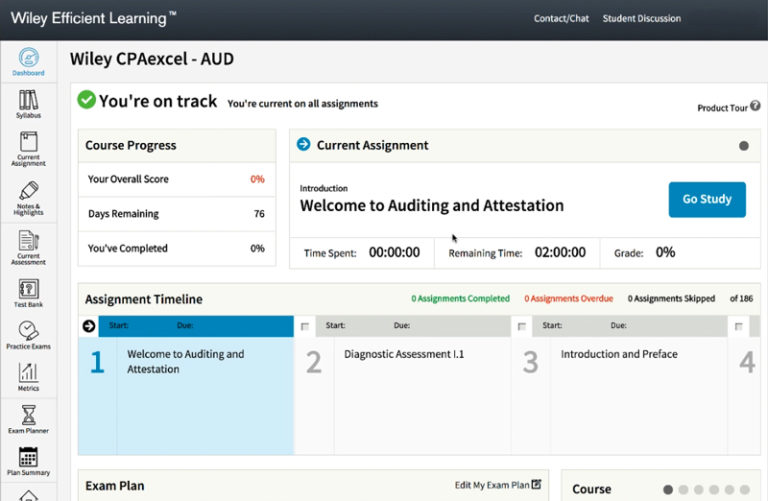The height and width of the screenshot is (501, 768).
Task: Click the Course Progress panel heading
Action: pyautogui.click(x=130, y=145)
